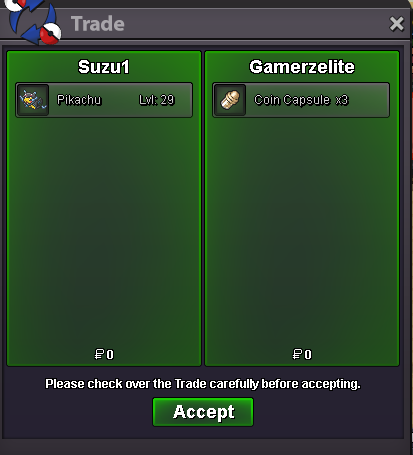The height and width of the screenshot is (455, 413).
Task: Select the Pikachu sprite icon
Action: (x=33, y=100)
